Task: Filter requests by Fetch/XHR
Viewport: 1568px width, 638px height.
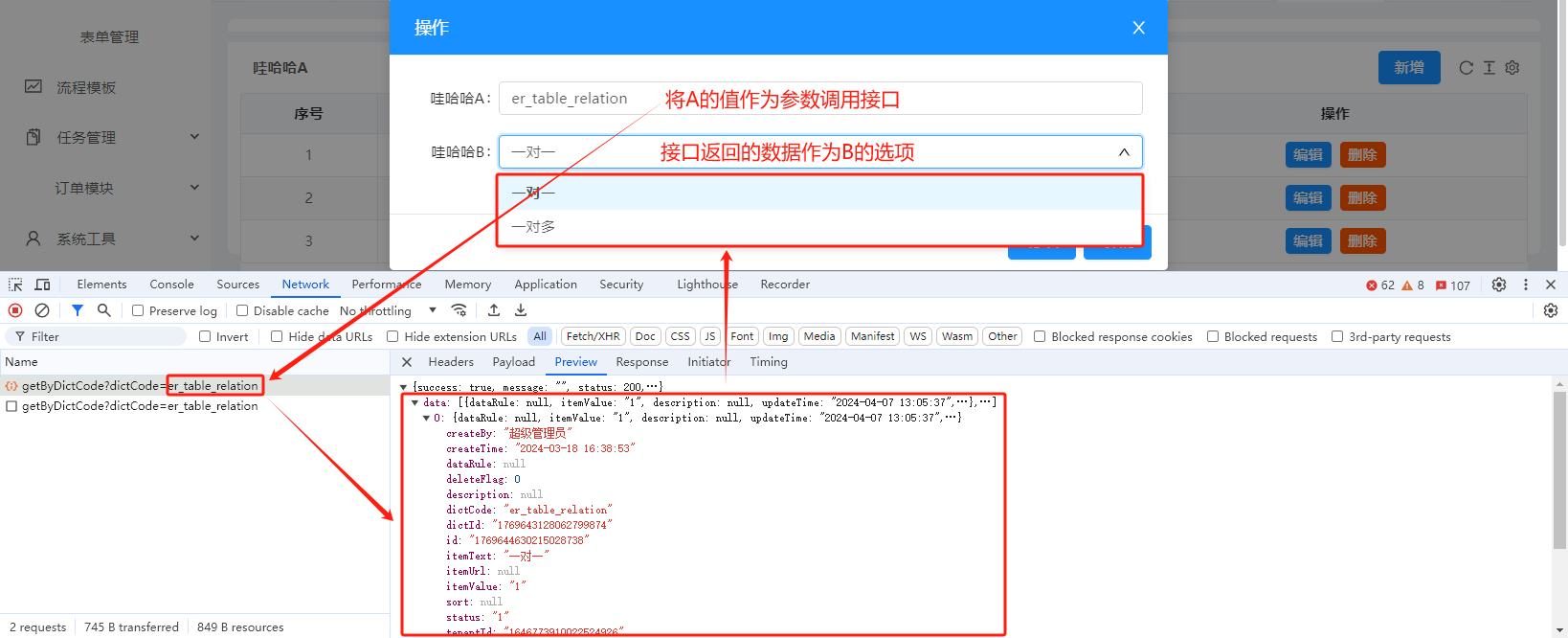Action: click(x=593, y=336)
